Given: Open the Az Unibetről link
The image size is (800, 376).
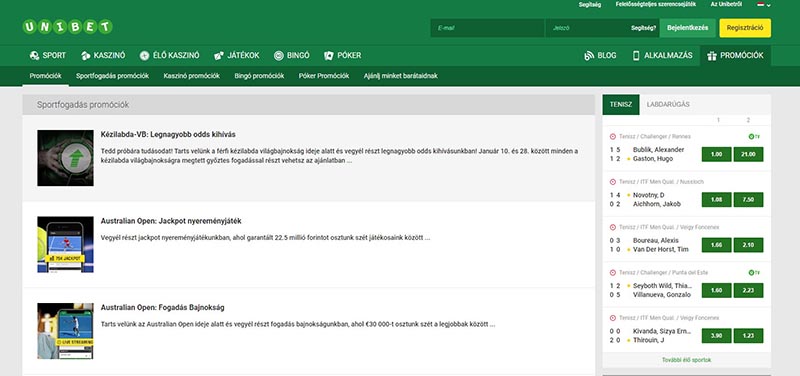Looking at the screenshot, I should coord(726,5).
